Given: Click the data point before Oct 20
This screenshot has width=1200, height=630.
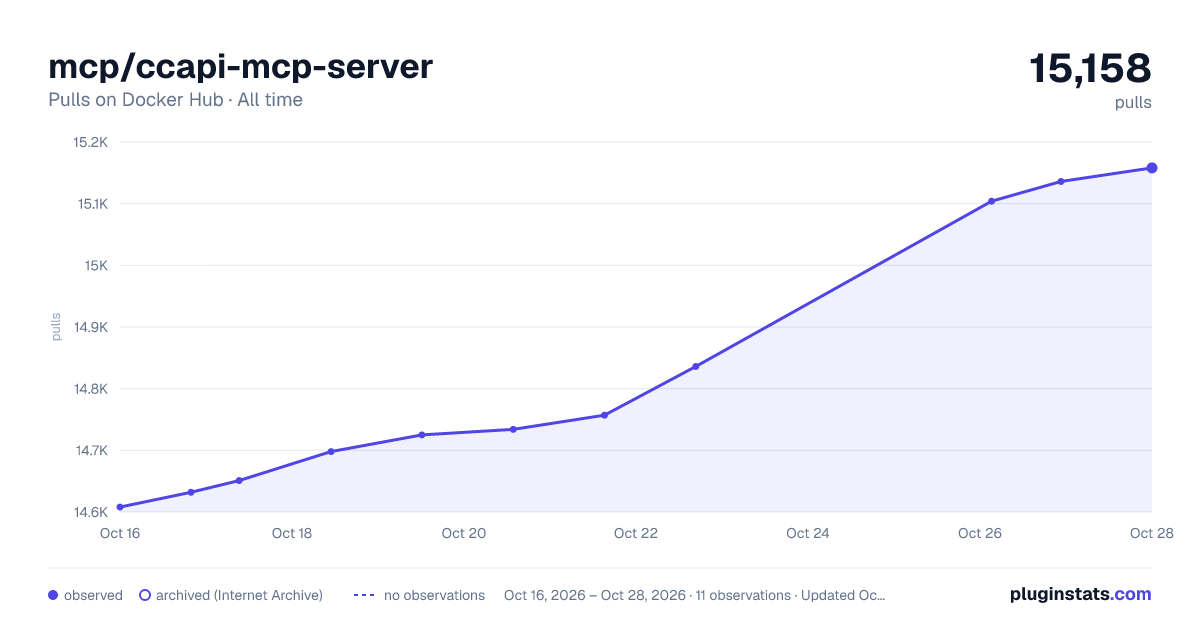Looking at the screenshot, I should click(422, 435).
